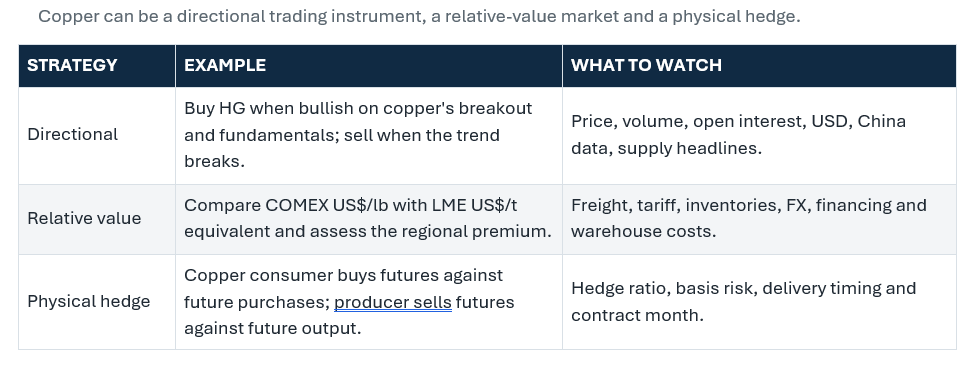
Task: Click the text 'against future output'
Action: pos(272,329)
